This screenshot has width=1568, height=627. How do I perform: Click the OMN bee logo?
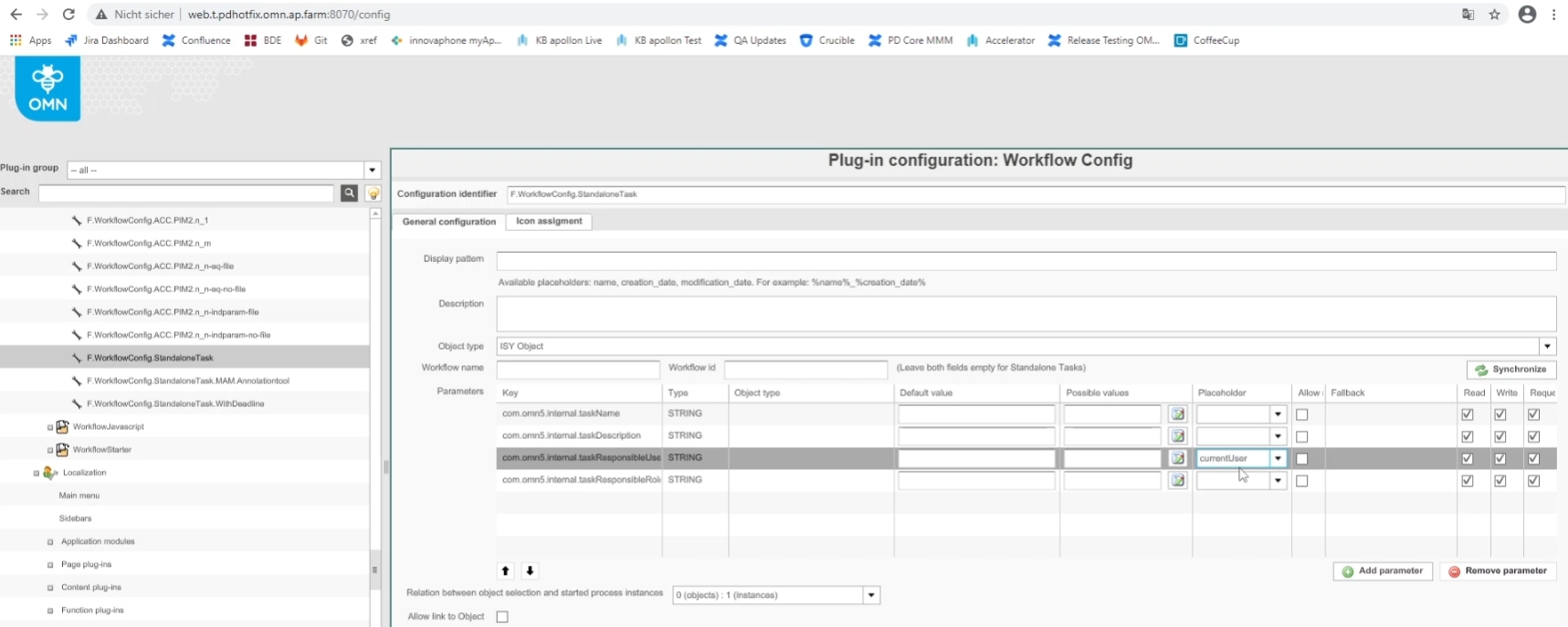47,89
